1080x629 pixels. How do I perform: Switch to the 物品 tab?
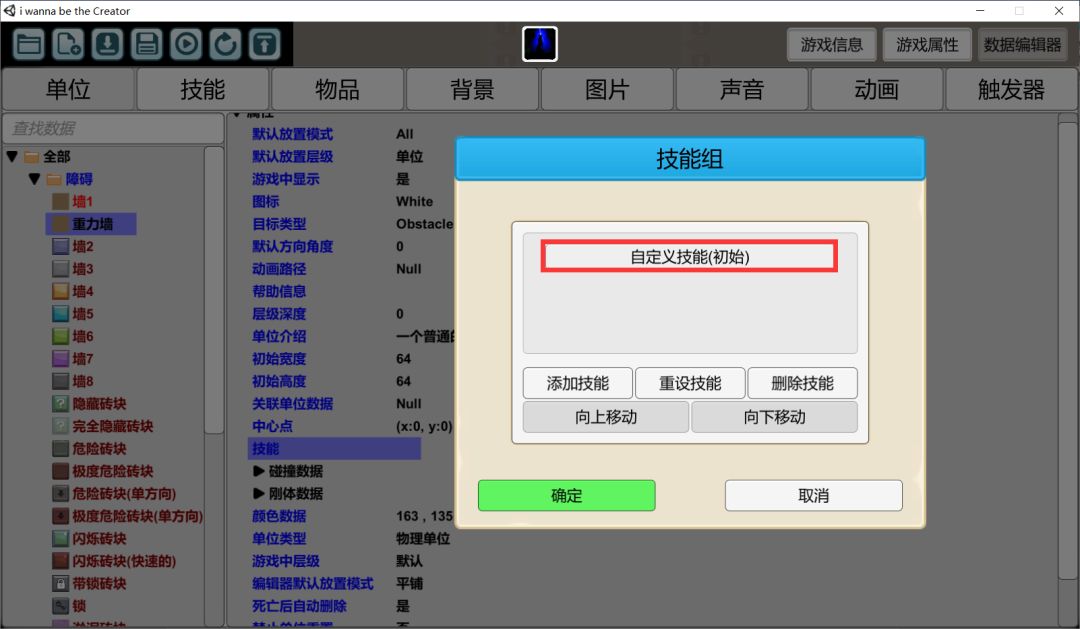click(337, 90)
